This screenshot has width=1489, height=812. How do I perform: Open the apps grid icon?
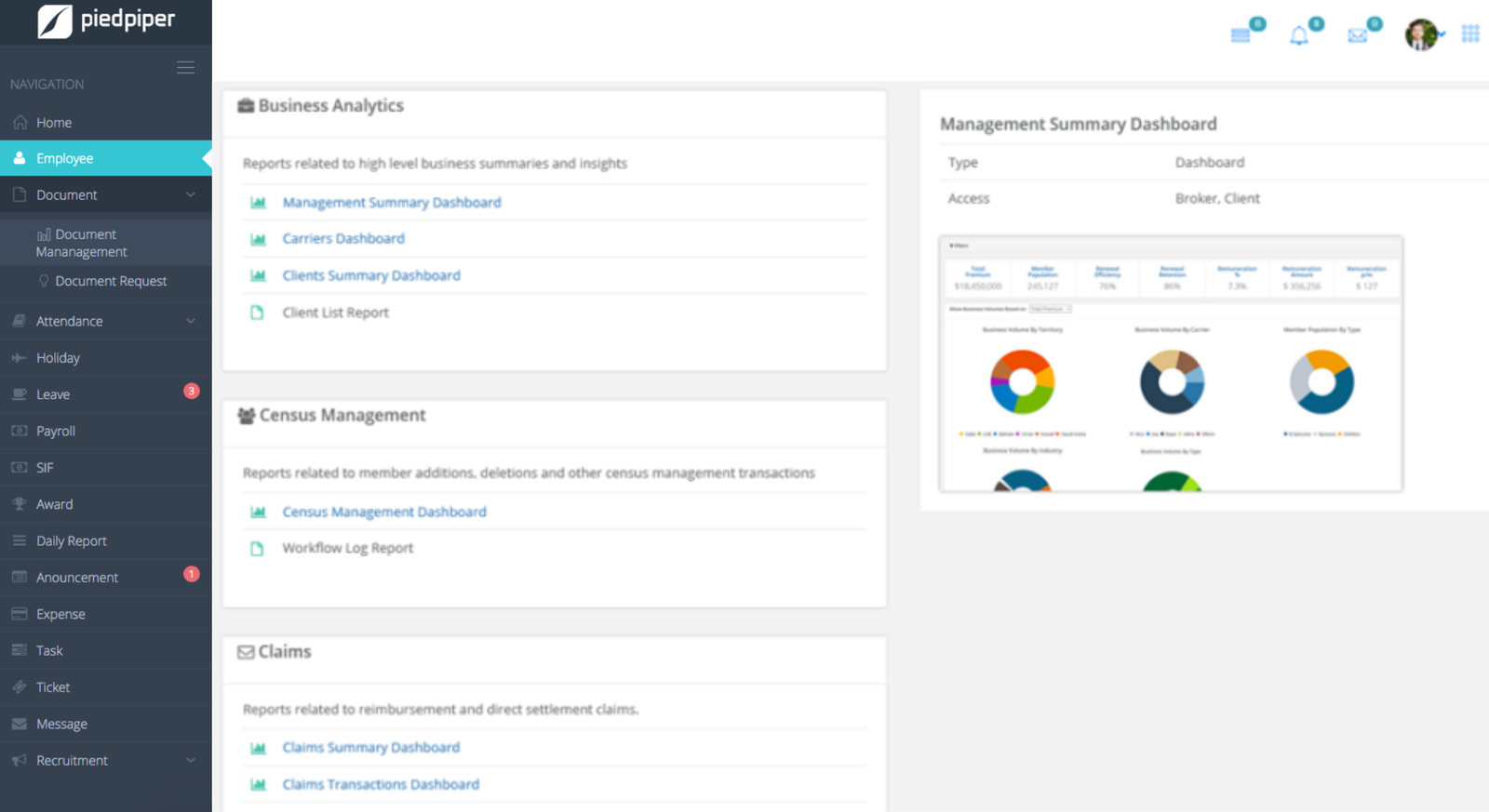coord(1470,34)
